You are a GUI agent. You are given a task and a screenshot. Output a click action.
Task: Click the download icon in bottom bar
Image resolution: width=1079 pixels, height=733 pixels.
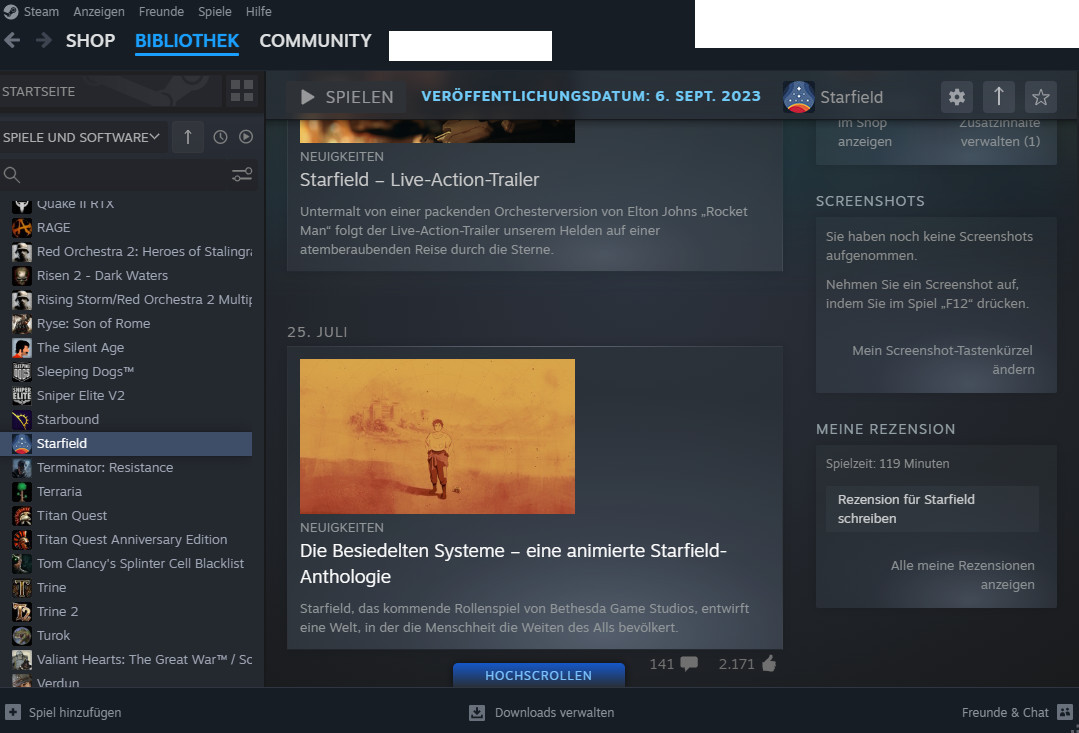(477, 712)
